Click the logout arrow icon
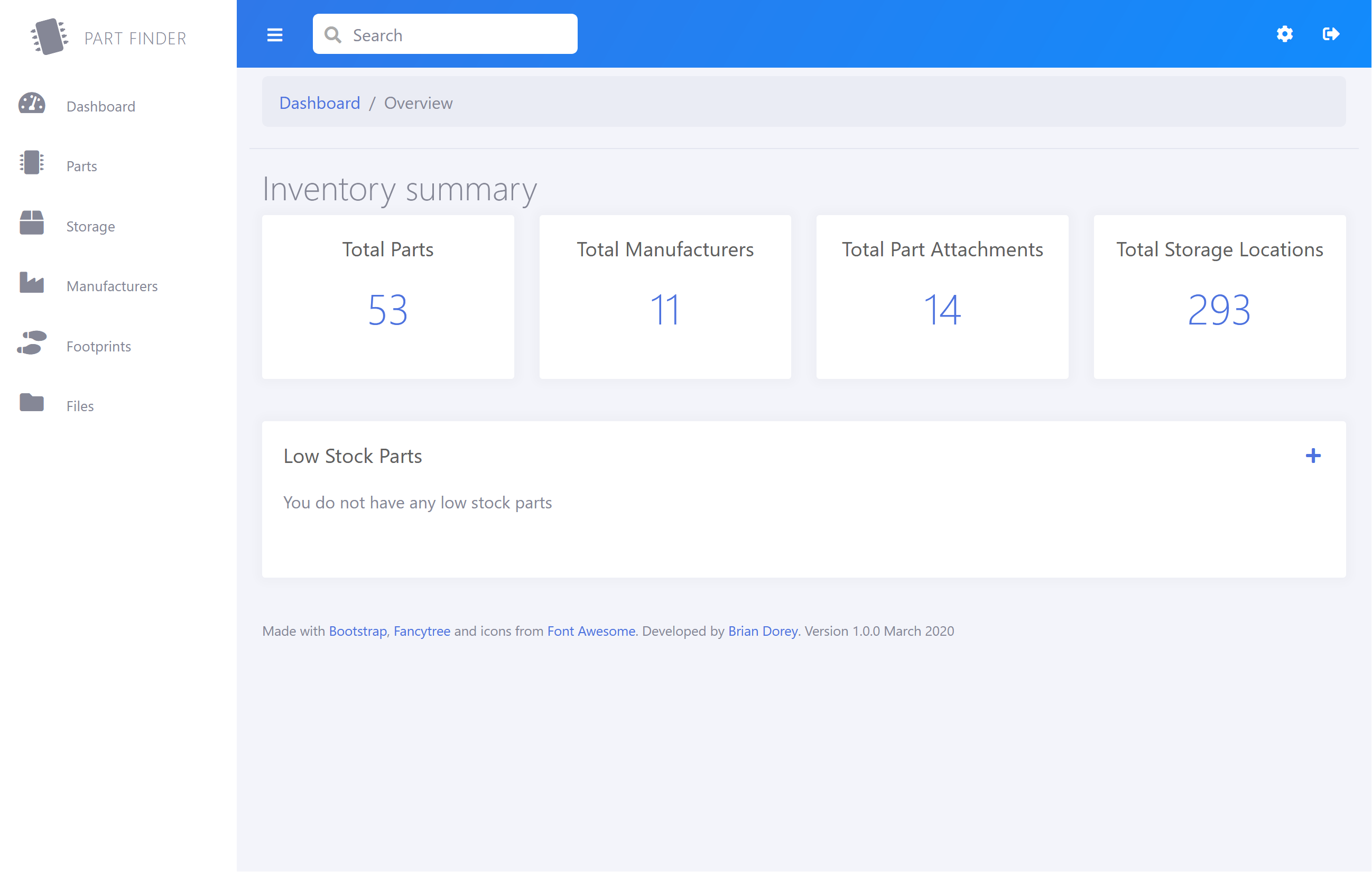The width and height of the screenshot is (1372, 872). [1331, 33]
